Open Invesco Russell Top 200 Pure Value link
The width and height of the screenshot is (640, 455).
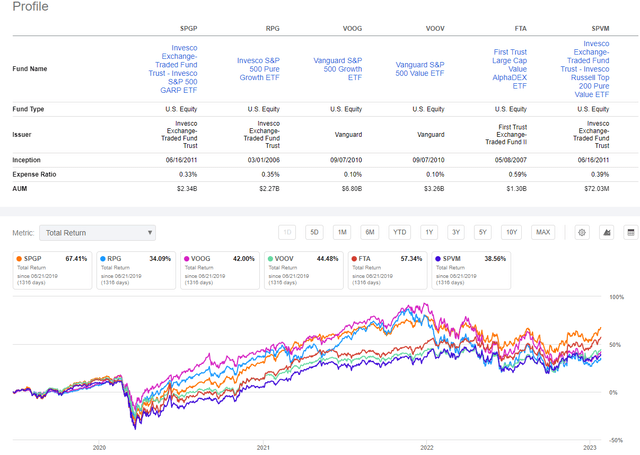pos(585,69)
